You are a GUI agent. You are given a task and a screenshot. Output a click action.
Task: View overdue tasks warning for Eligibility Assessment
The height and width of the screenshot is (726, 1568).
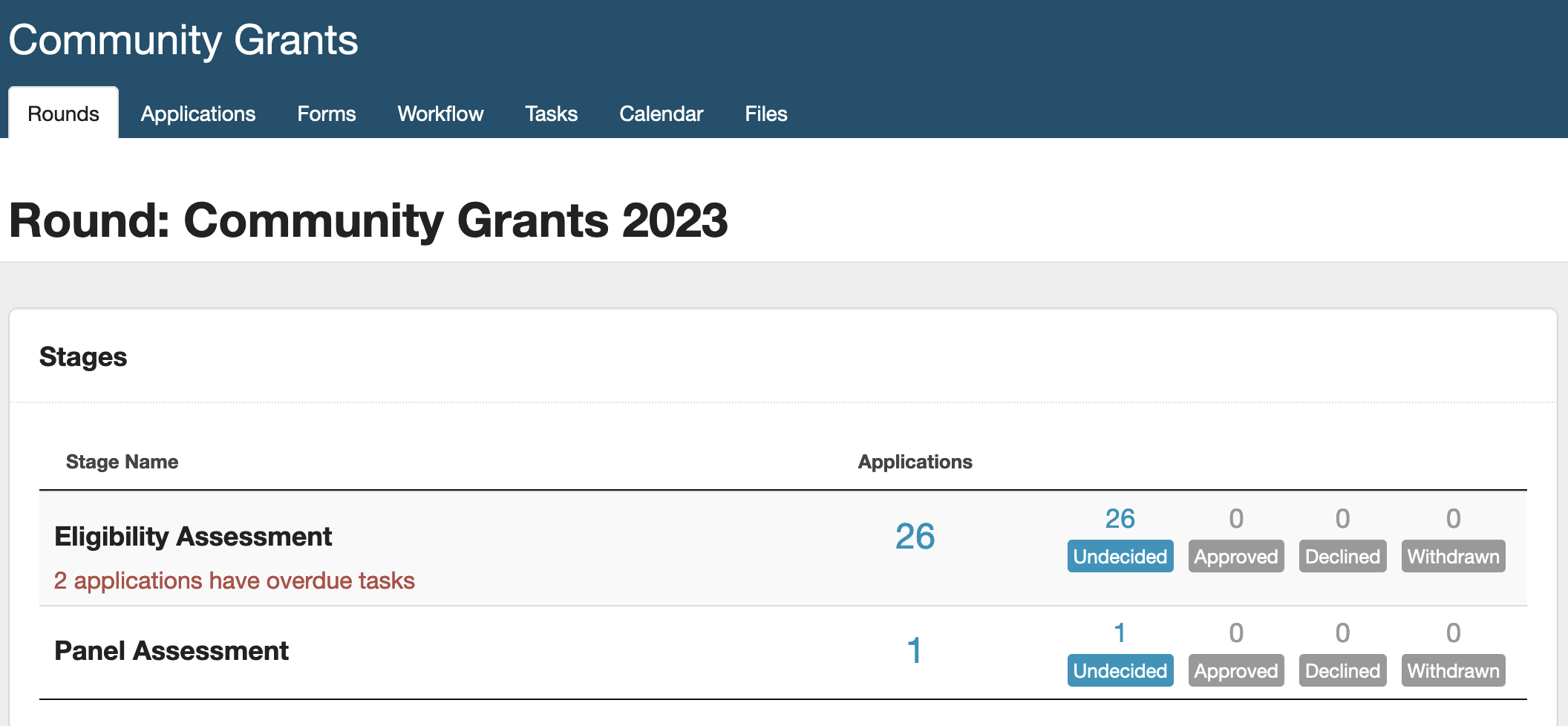tap(234, 581)
